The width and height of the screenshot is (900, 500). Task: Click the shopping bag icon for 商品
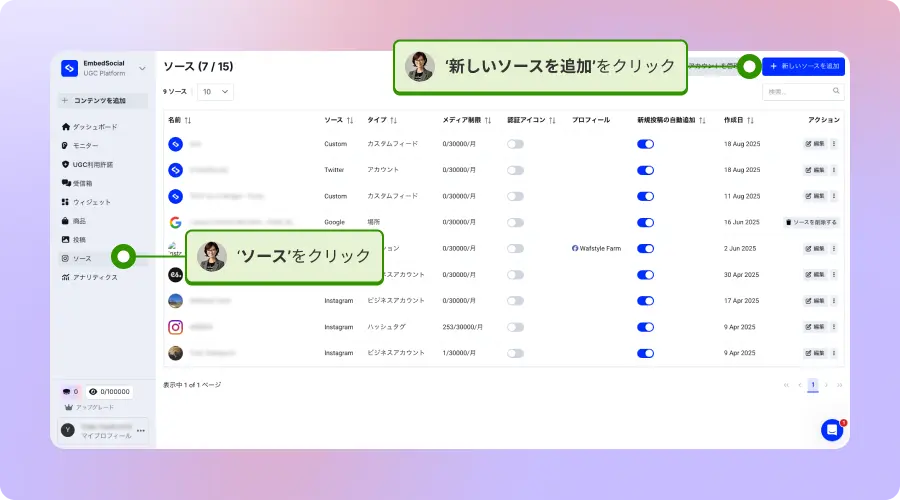coord(65,221)
